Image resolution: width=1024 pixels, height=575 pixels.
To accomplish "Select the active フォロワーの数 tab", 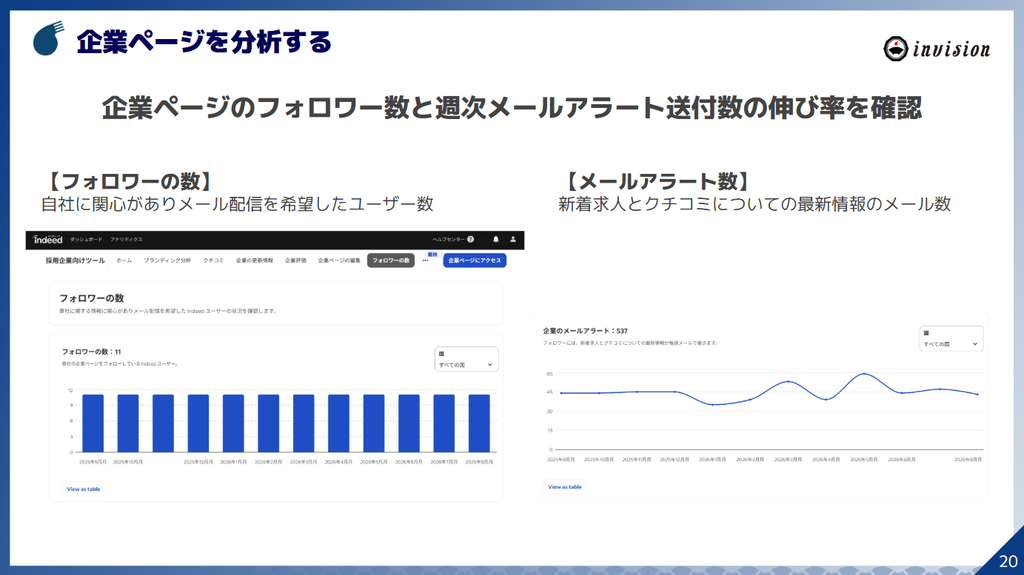I will (x=391, y=261).
